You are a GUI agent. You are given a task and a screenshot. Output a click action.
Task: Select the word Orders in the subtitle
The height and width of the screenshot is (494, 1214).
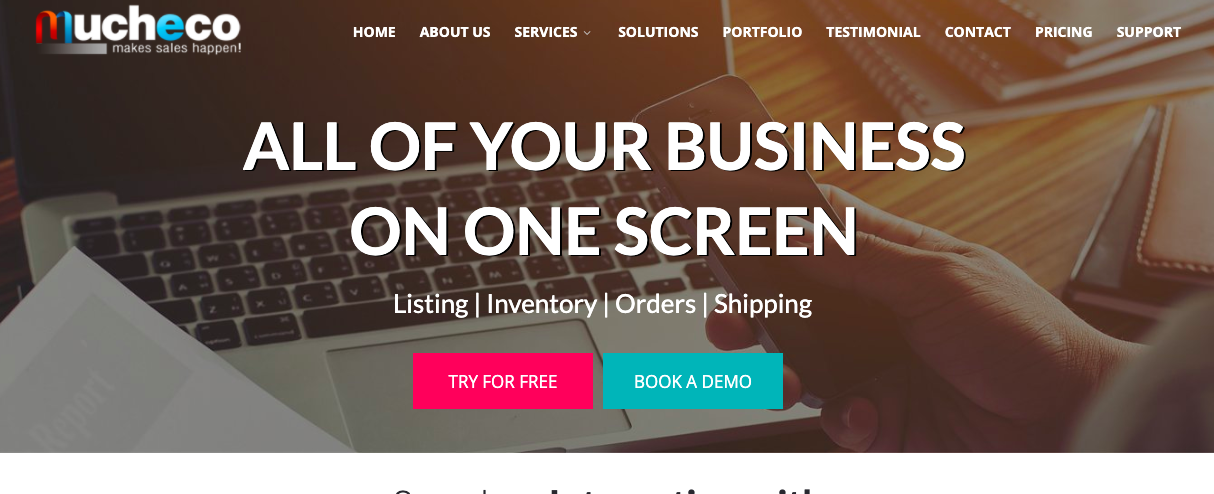655,304
